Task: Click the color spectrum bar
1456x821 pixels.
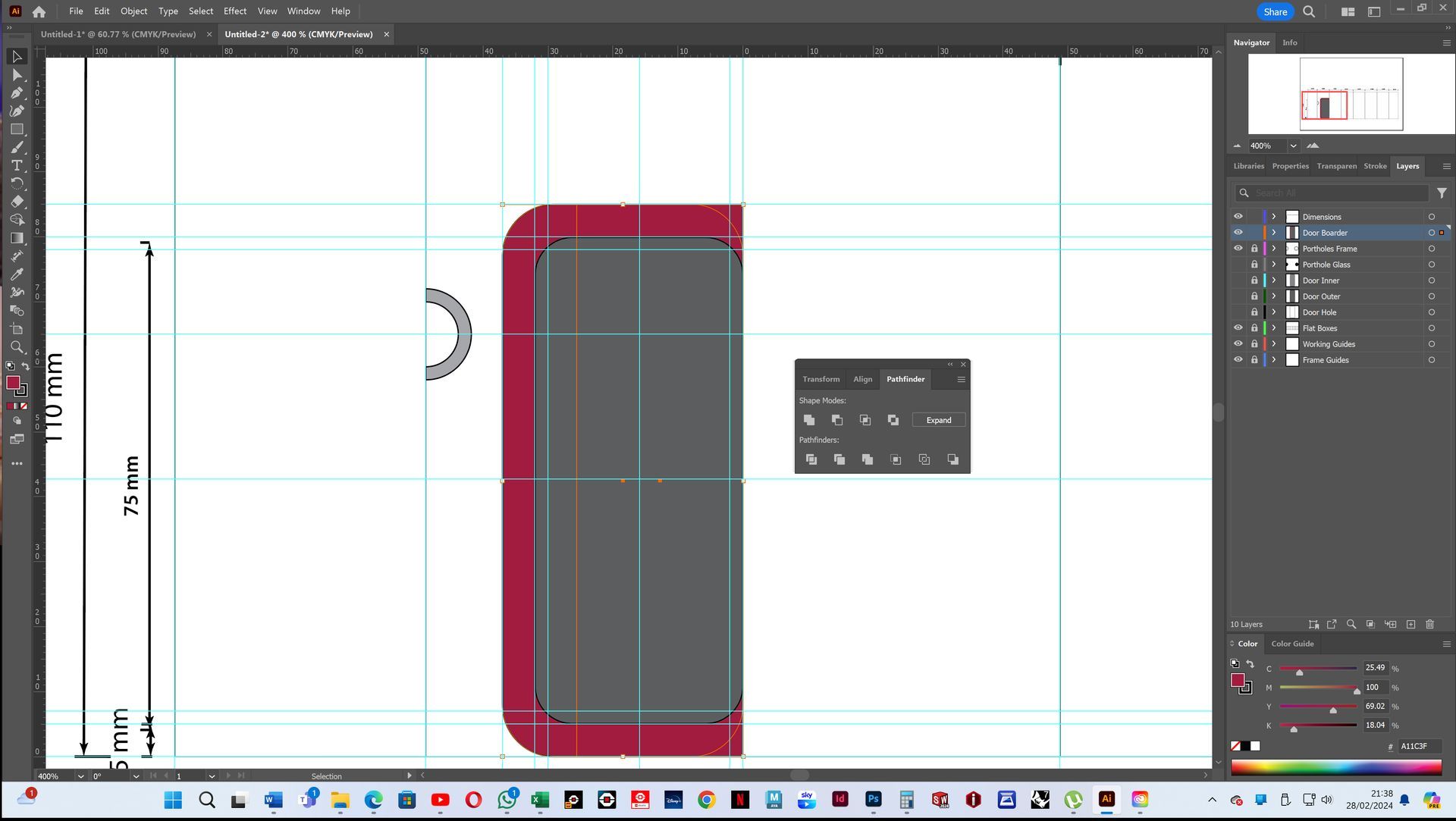Action: pos(1335,767)
